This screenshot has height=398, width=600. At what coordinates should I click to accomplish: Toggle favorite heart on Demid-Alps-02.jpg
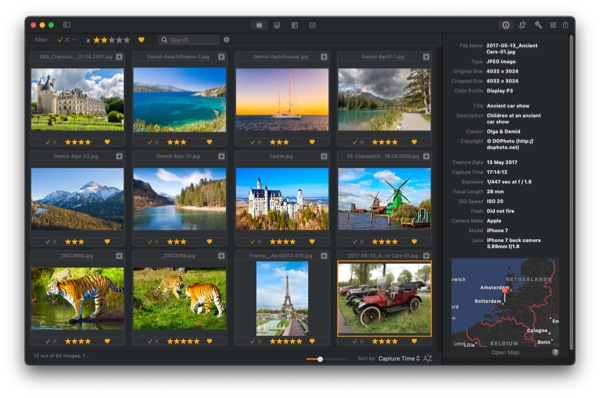click(107, 241)
